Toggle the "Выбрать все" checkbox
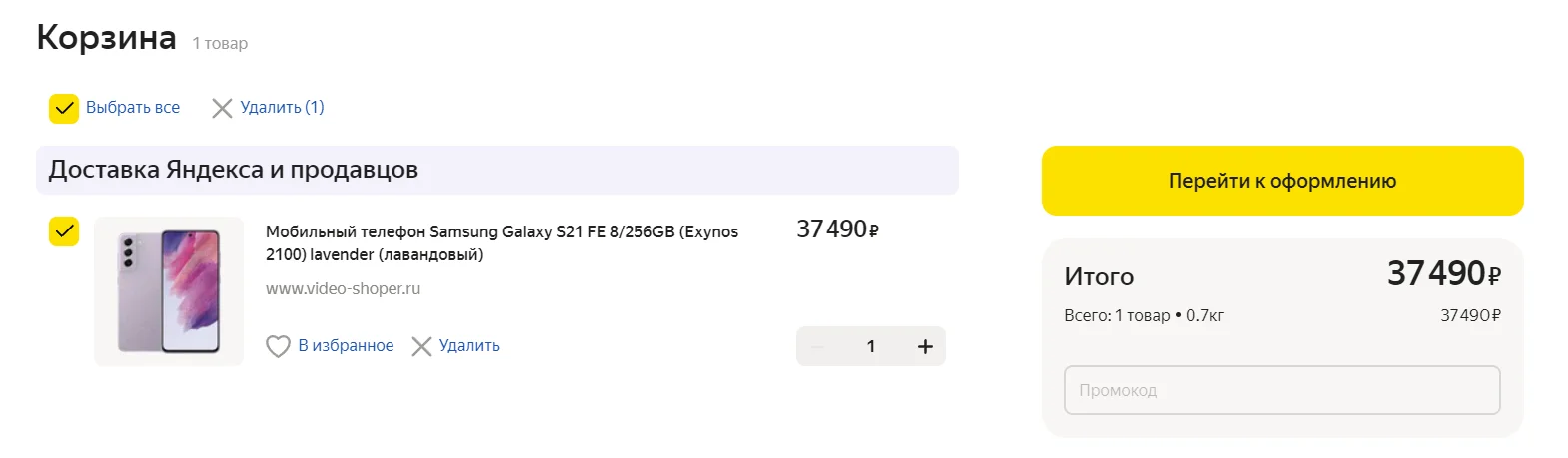This screenshot has width=1568, height=458. (x=64, y=108)
